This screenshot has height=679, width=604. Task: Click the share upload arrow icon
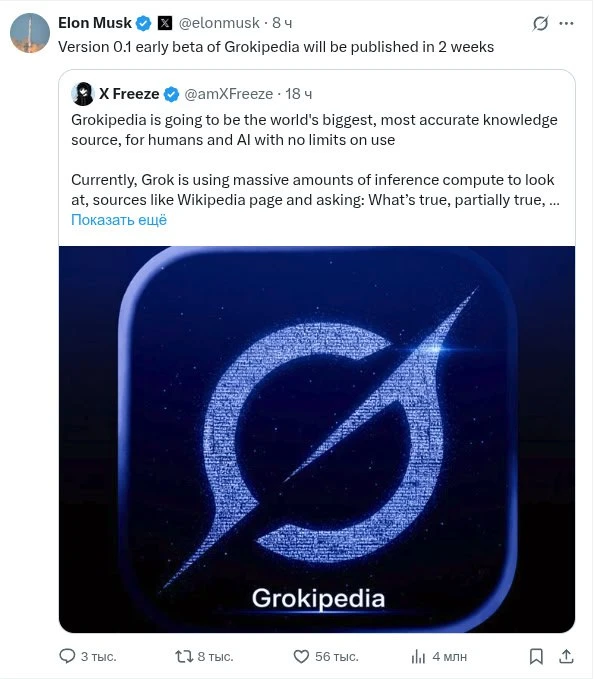click(566, 656)
